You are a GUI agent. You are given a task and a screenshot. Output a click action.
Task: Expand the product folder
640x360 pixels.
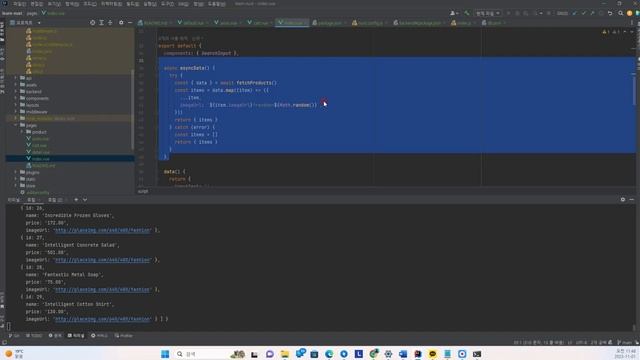(x=22, y=132)
